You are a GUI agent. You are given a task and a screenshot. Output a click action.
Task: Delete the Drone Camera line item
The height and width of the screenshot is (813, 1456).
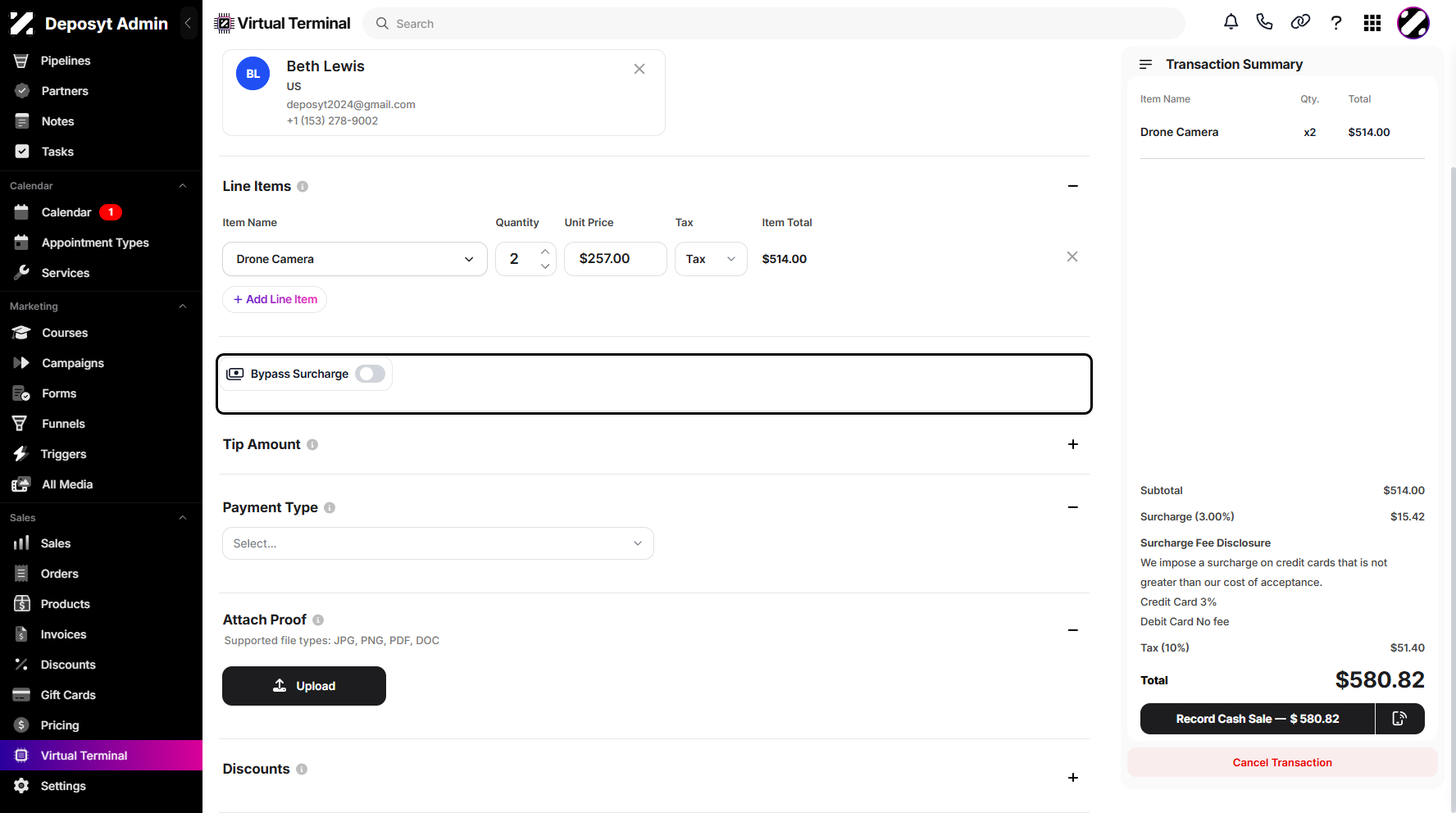pyautogui.click(x=1072, y=257)
